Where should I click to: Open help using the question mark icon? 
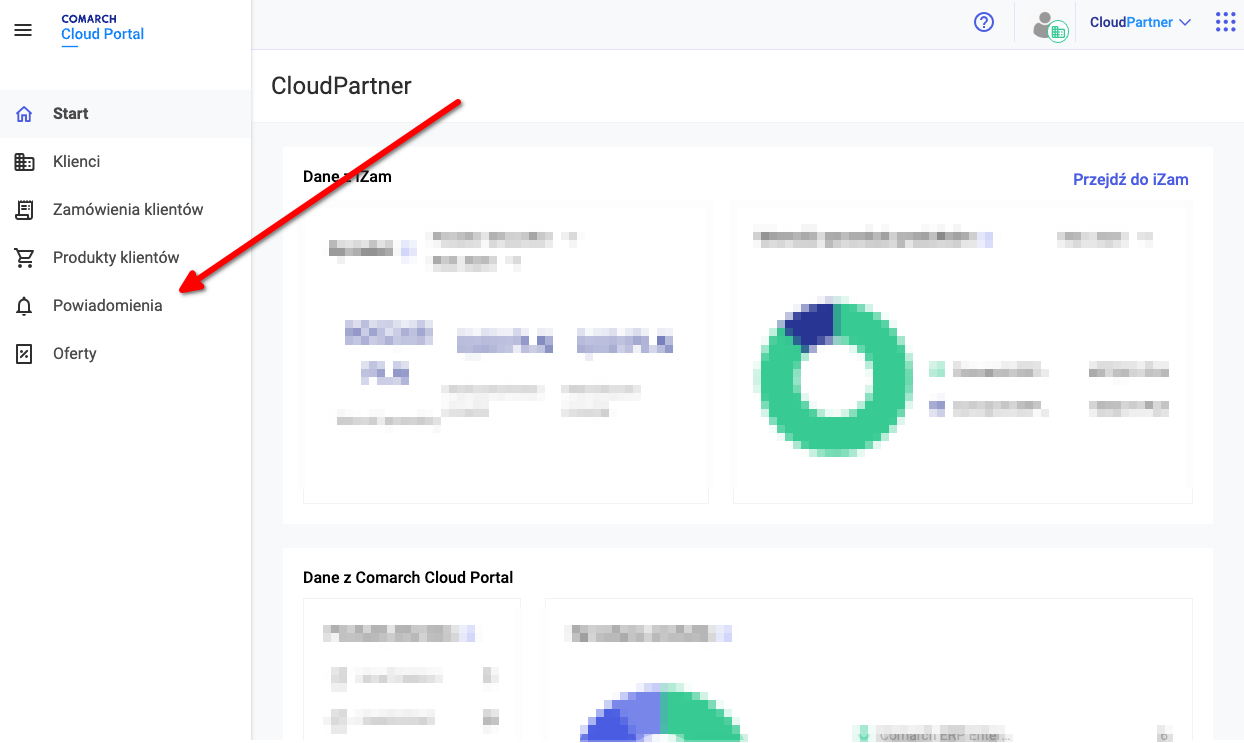click(x=984, y=22)
